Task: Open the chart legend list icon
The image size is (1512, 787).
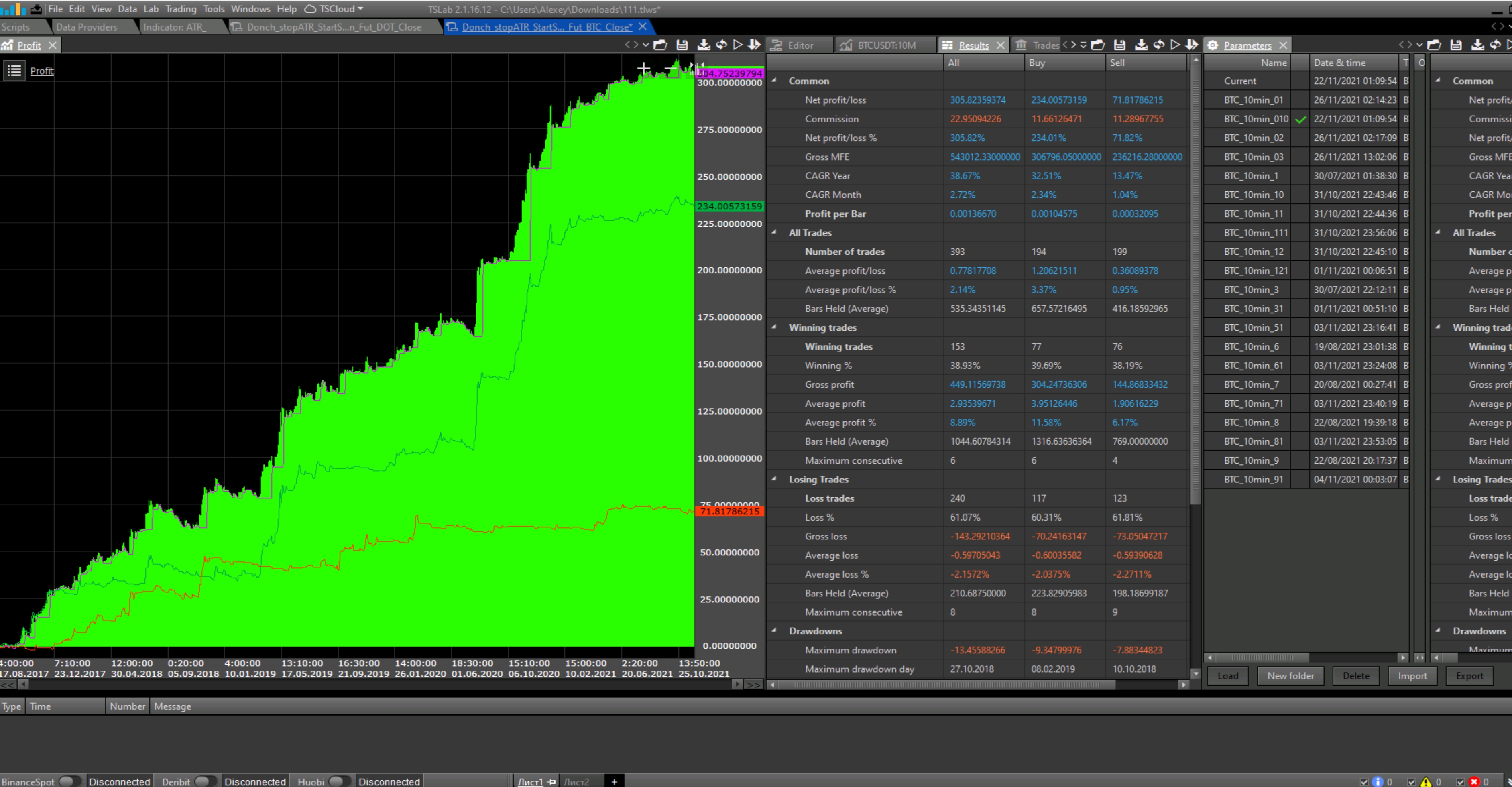Action: 14,71
